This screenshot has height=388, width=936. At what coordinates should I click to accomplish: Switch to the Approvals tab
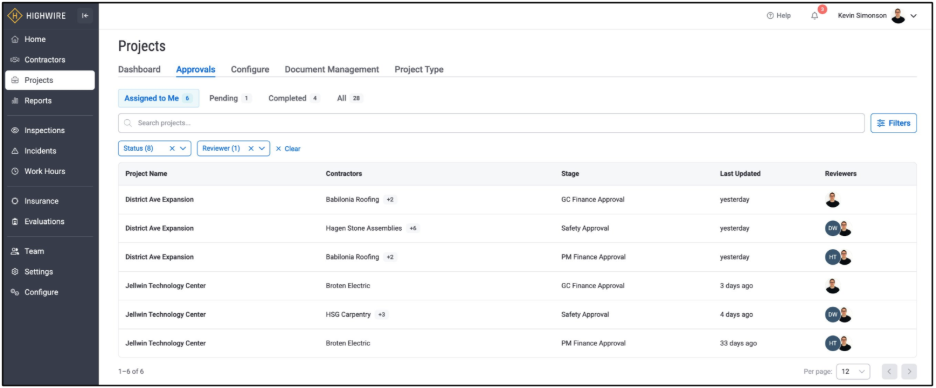[x=196, y=69]
